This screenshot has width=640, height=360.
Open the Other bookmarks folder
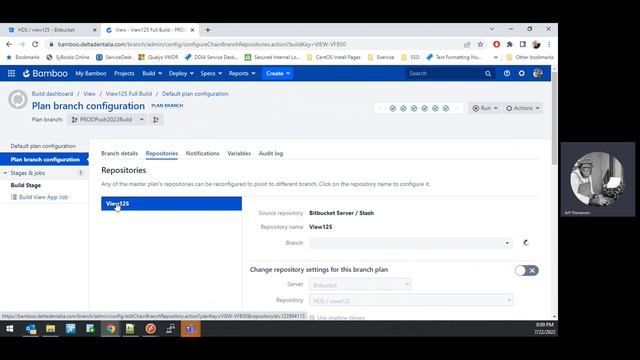point(530,57)
